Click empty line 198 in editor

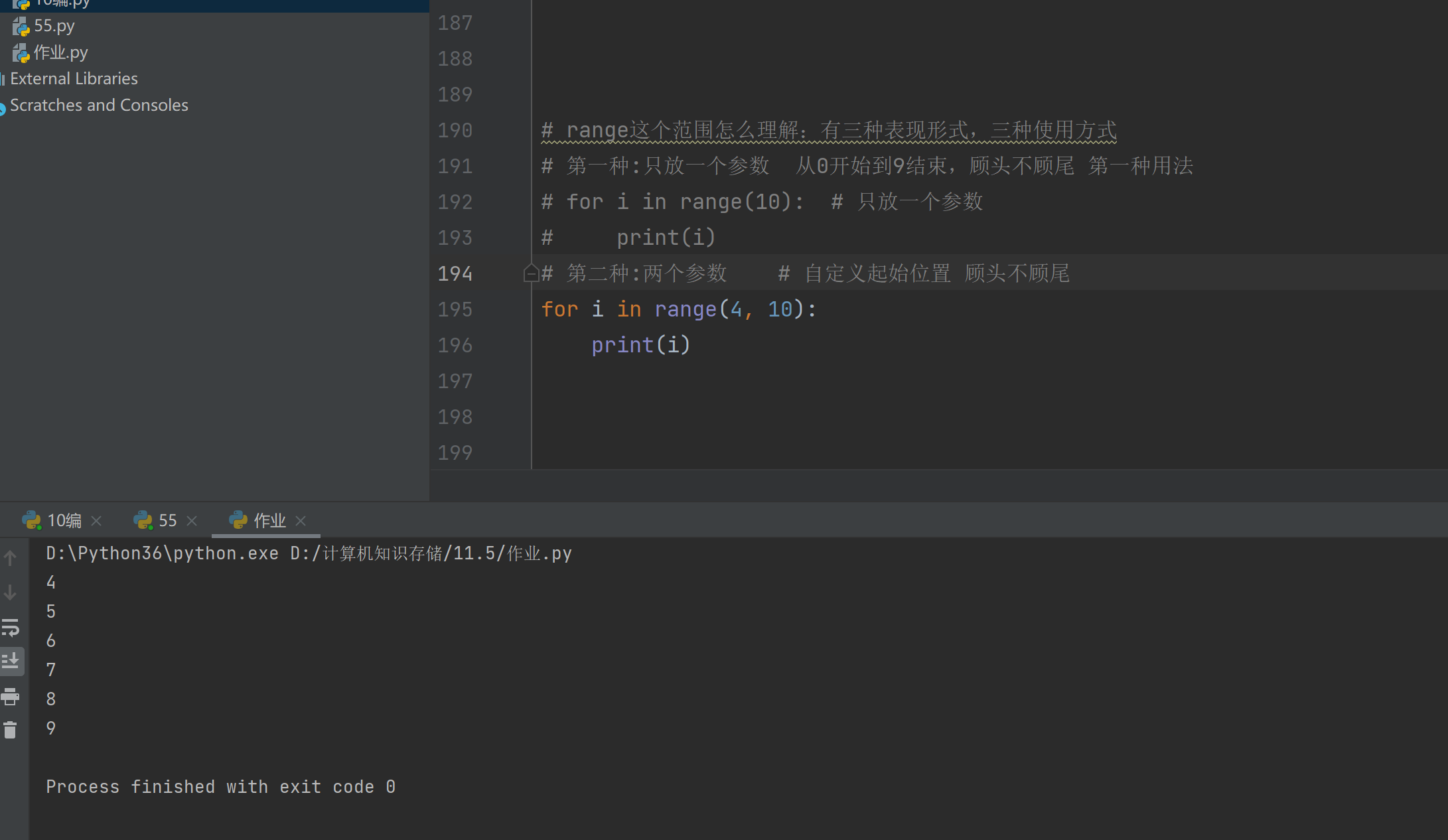pyautogui.click(x=989, y=417)
